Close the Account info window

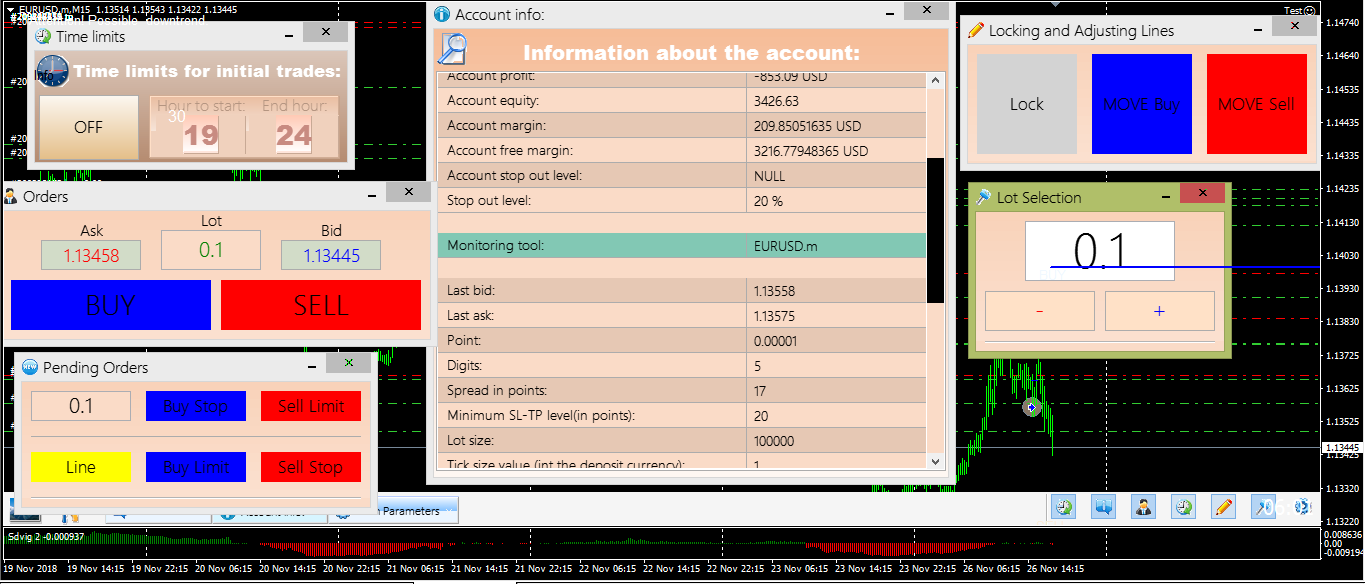[926, 10]
